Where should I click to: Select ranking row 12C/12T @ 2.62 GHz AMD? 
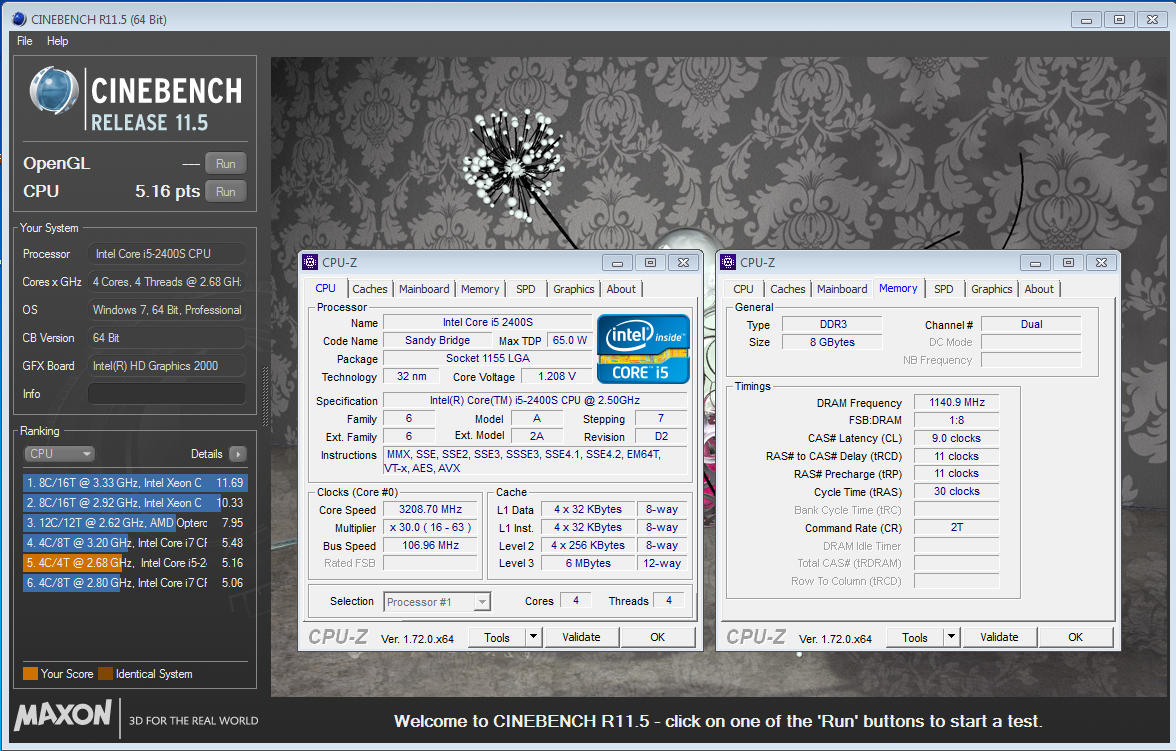(135, 523)
